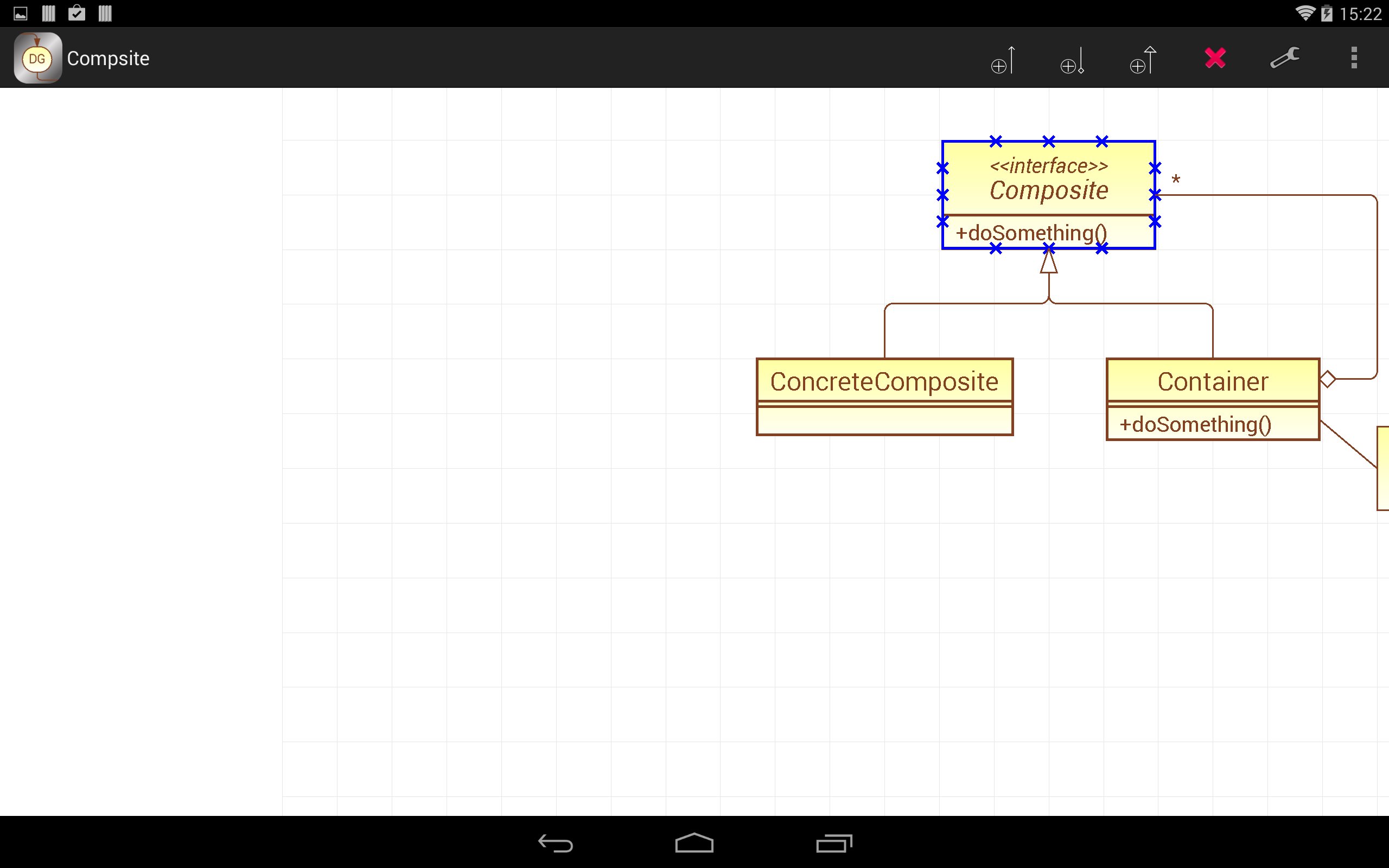Delete selected element with red X

(x=1215, y=58)
